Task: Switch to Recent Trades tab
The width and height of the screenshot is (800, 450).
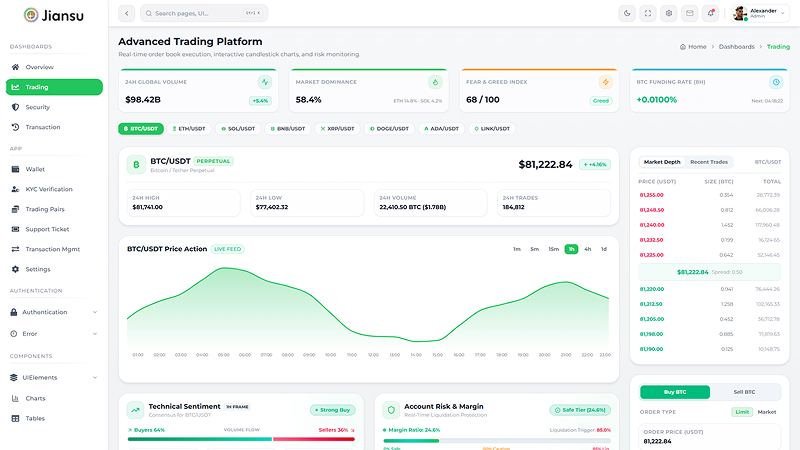Action: 709,162
